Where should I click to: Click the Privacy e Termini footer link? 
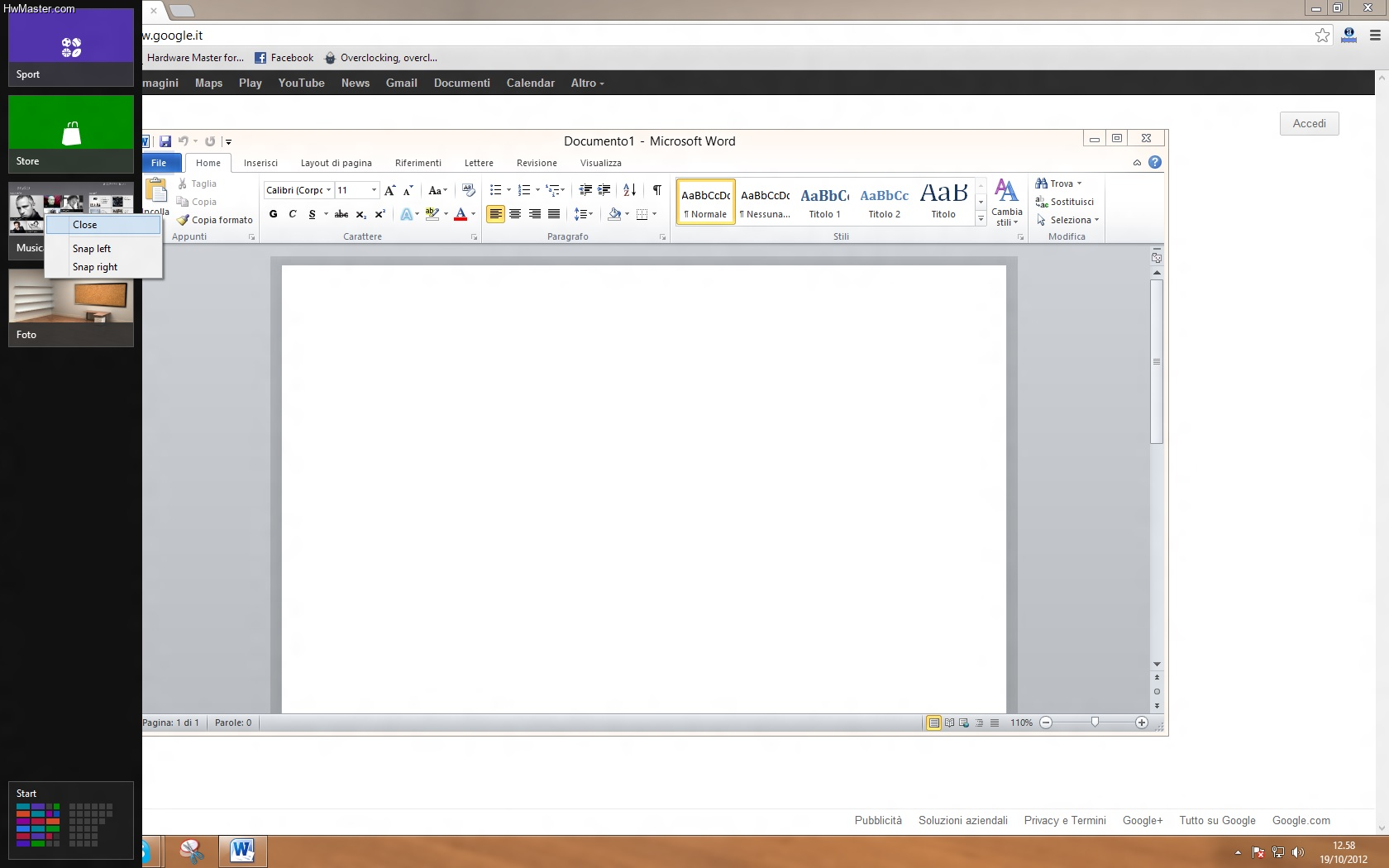pyautogui.click(x=1065, y=820)
